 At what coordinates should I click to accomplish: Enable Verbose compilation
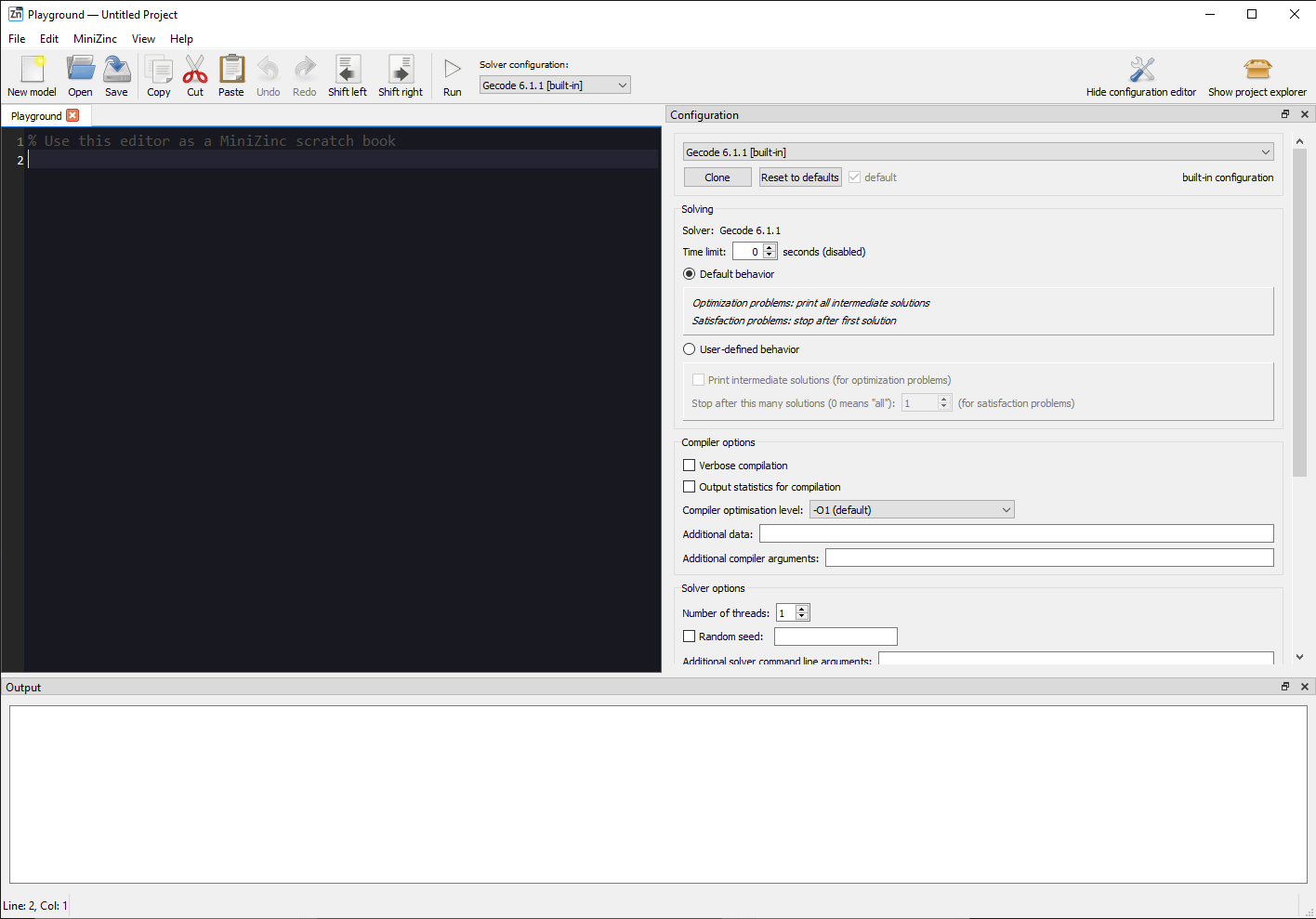tap(689, 465)
